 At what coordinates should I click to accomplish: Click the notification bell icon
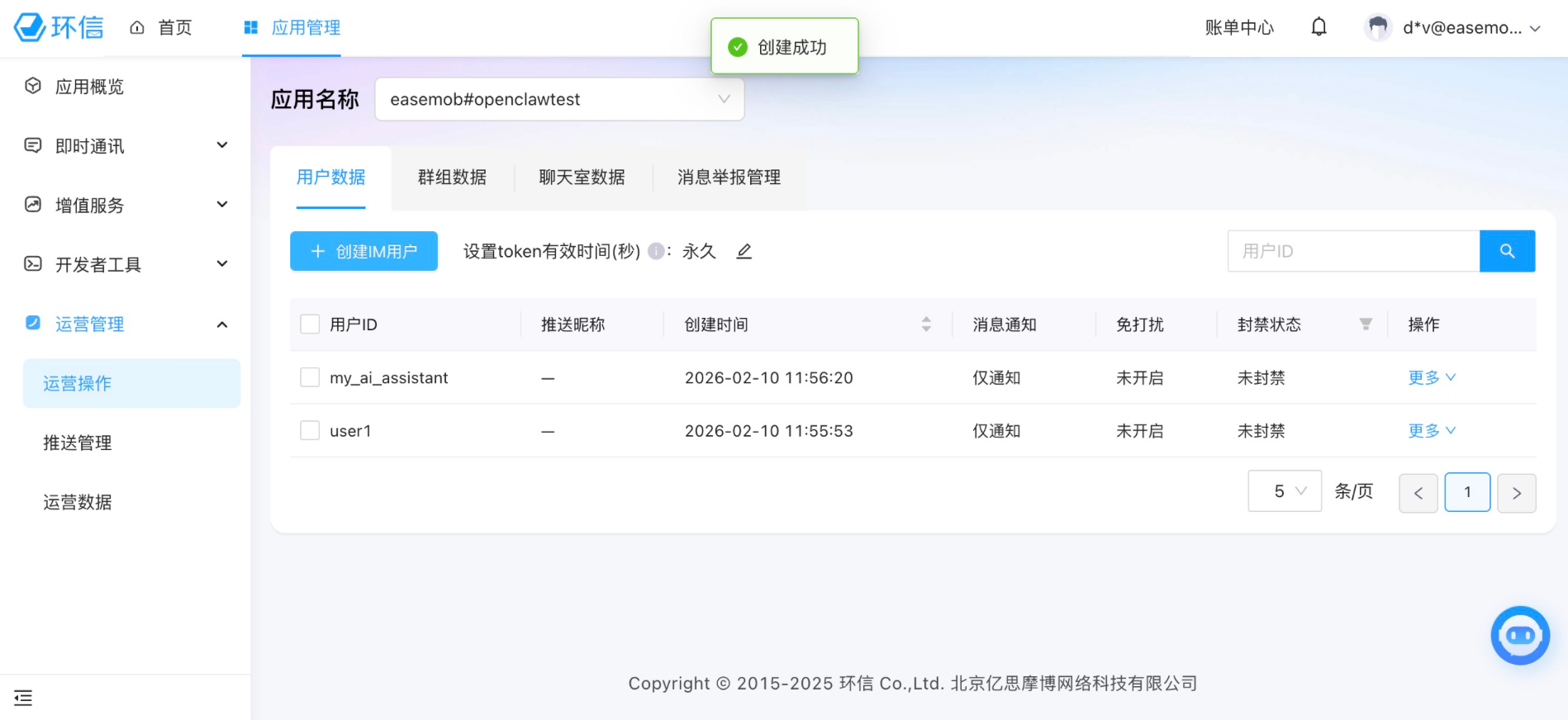[1319, 27]
